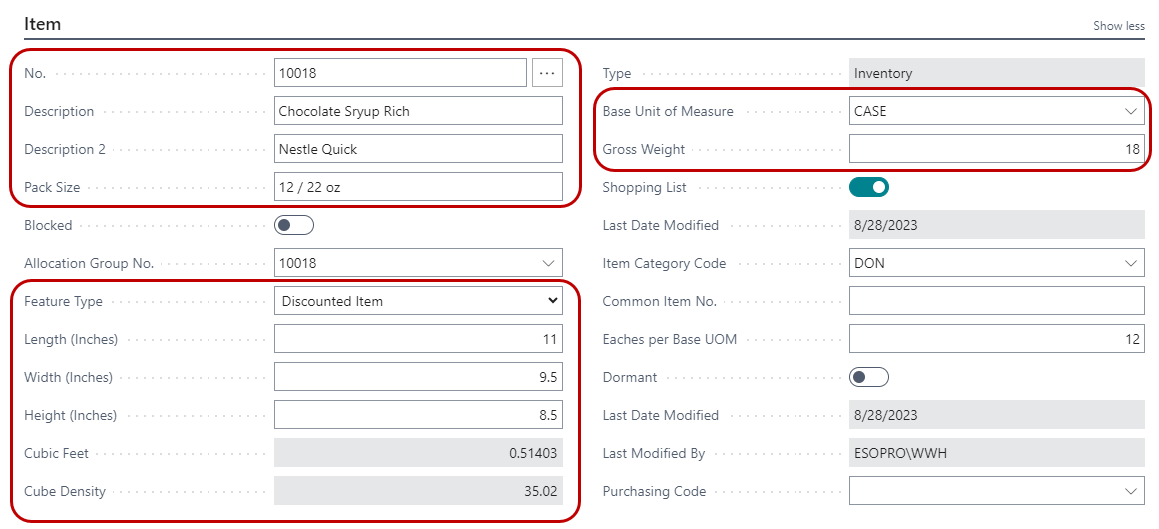1159x529 pixels.
Task: Click the Show less link
Action: 1118,26
